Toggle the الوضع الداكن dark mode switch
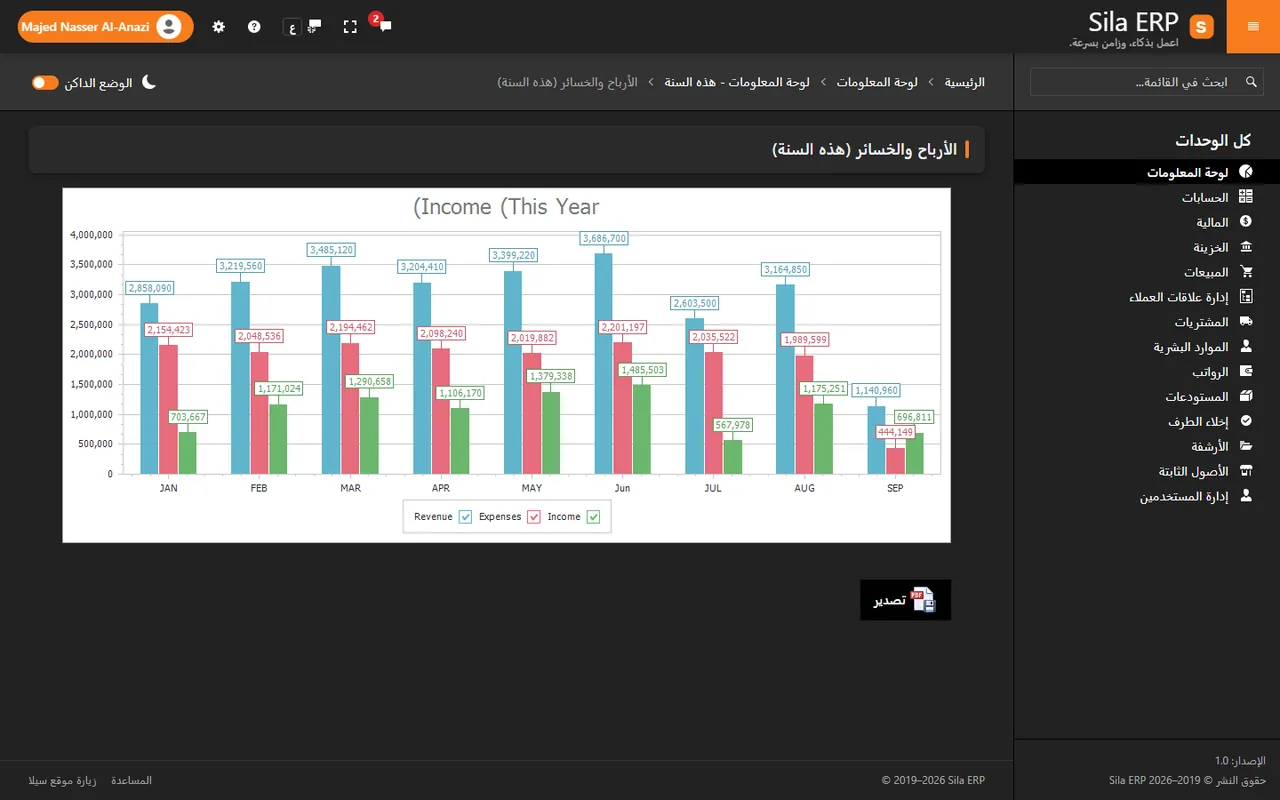The width and height of the screenshot is (1280, 800). coord(45,83)
